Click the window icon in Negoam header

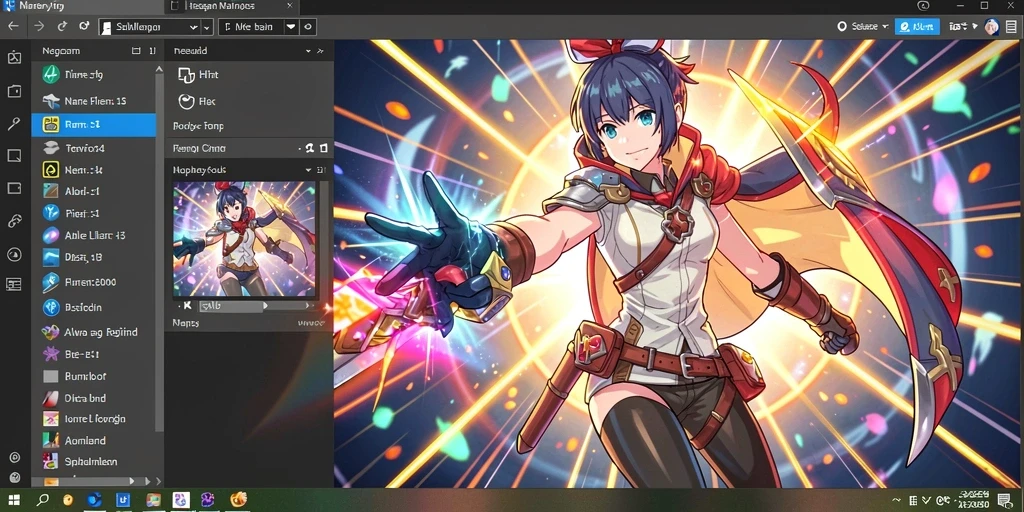136,50
